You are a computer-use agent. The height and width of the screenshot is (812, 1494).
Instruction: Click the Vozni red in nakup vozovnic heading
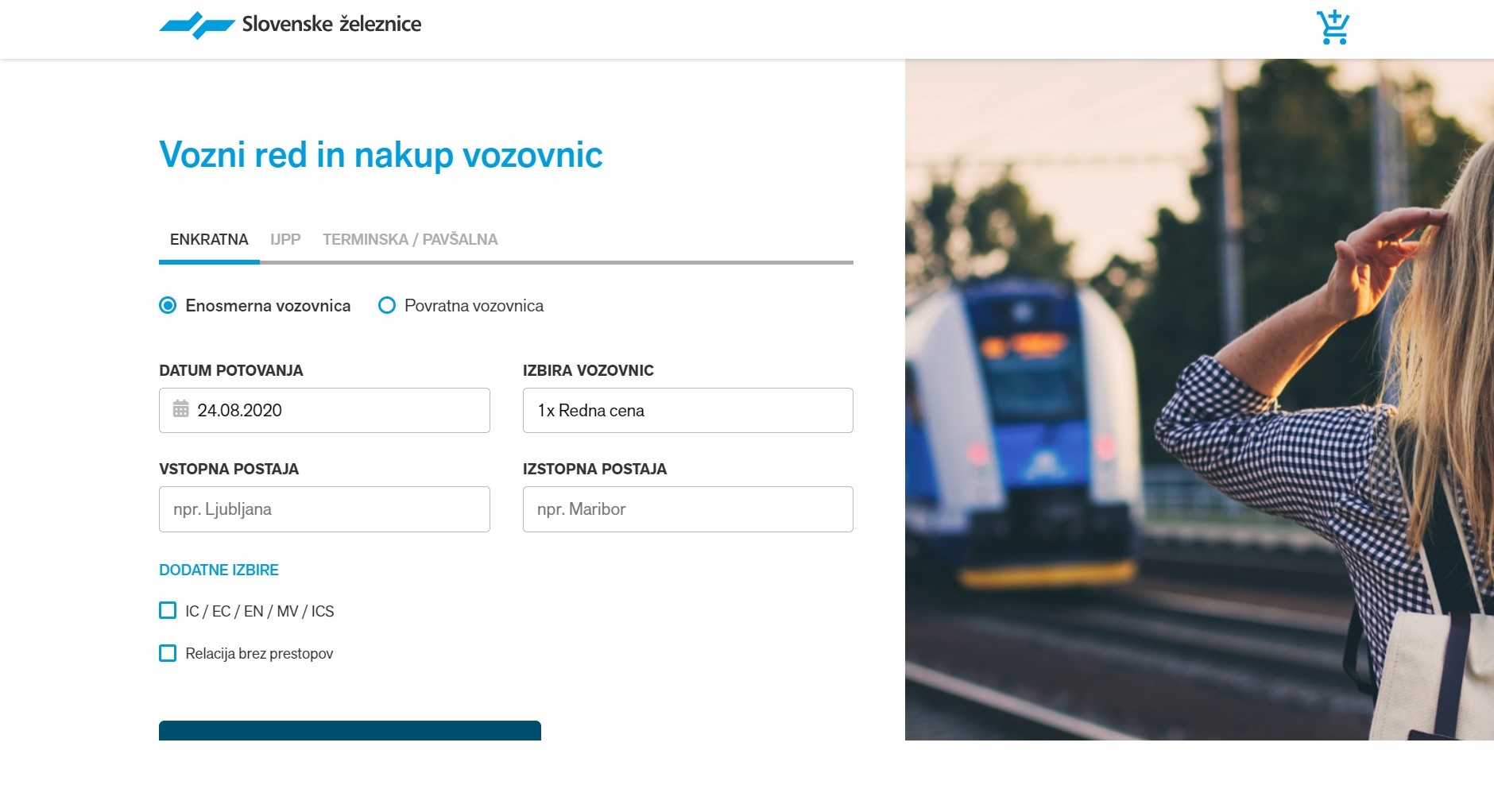tap(381, 154)
